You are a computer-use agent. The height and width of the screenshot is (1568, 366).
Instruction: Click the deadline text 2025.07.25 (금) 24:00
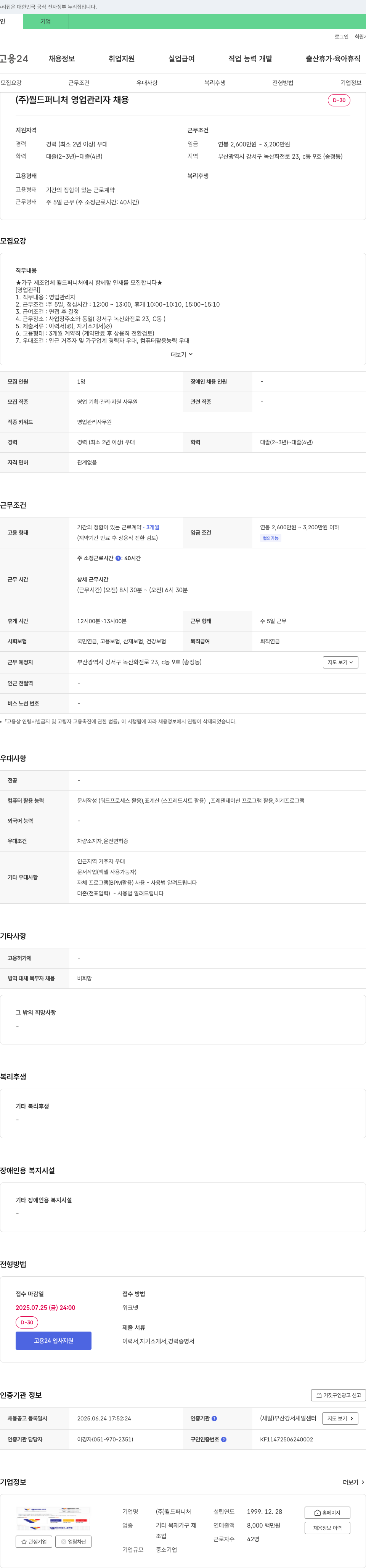46,1308
